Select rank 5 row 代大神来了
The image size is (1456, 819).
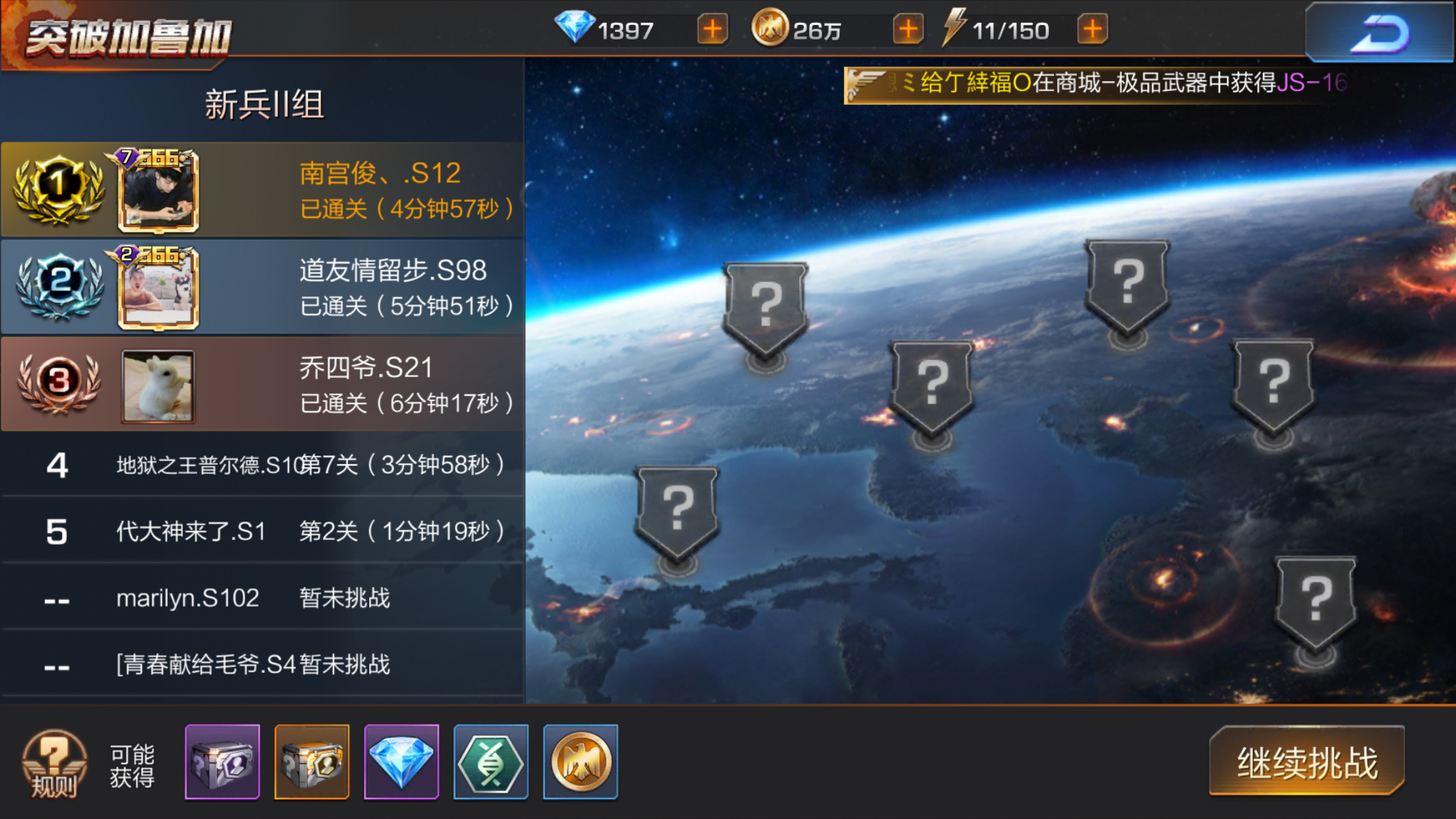coord(262,531)
